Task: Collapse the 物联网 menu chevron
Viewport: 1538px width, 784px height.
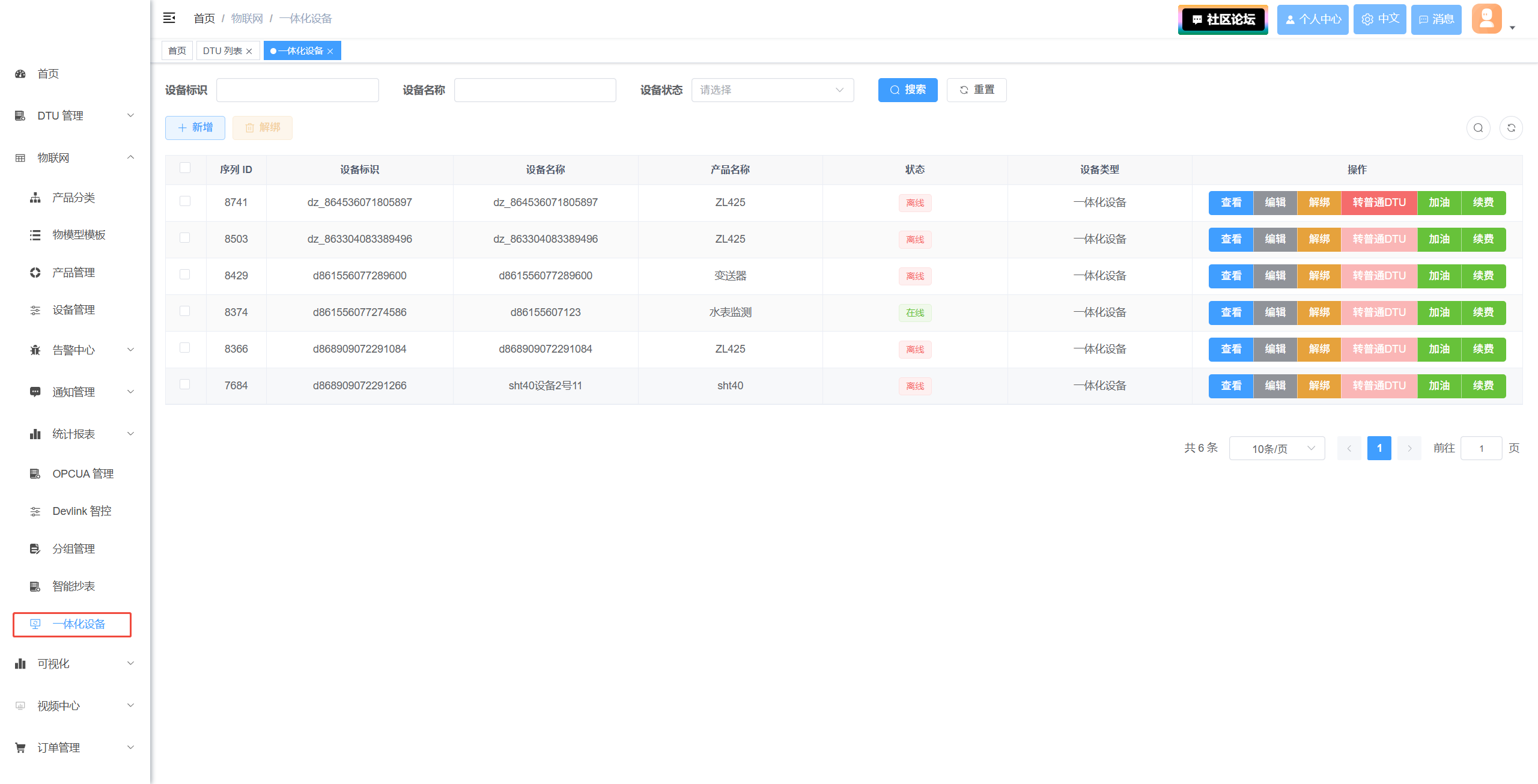Action: (x=130, y=157)
